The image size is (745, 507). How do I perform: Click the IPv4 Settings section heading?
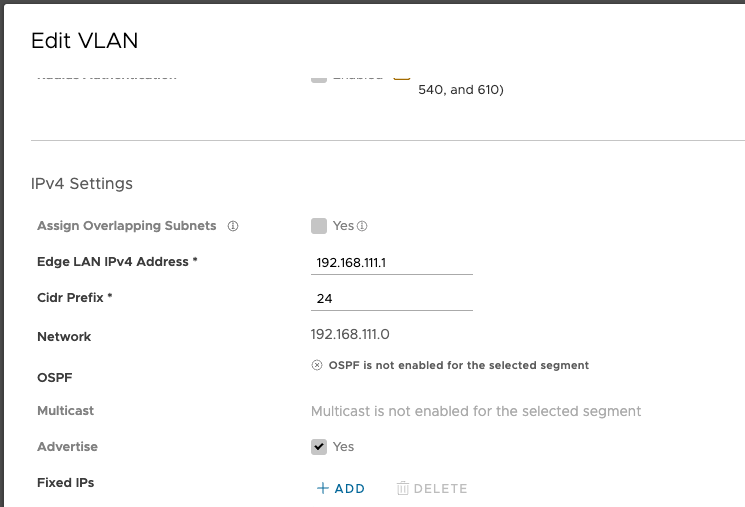(82, 183)
